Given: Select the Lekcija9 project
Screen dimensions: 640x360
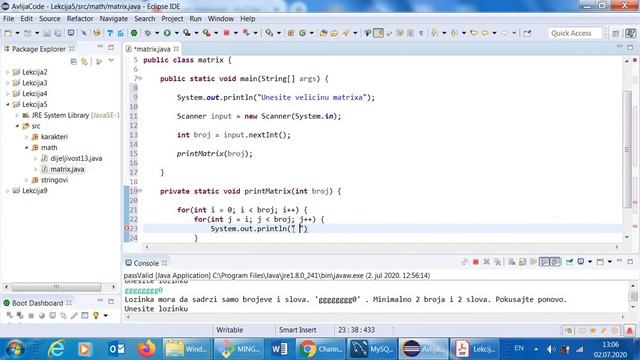Looking at the screenshot, I should (x=35, y=191).
